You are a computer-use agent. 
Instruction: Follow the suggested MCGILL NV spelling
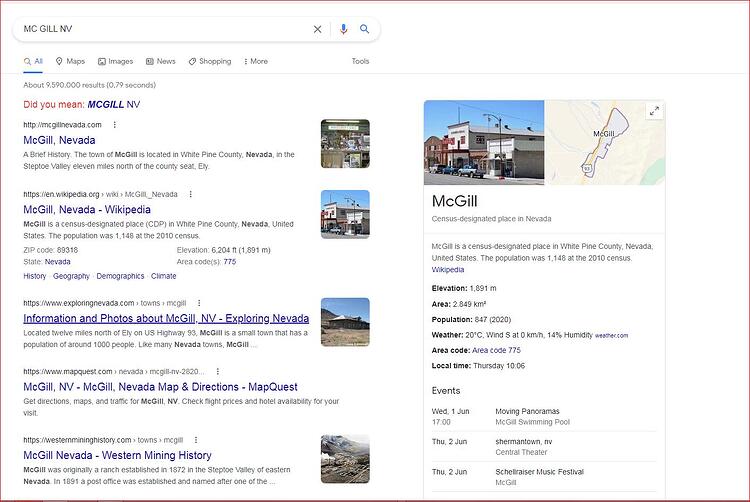point(114,104)
